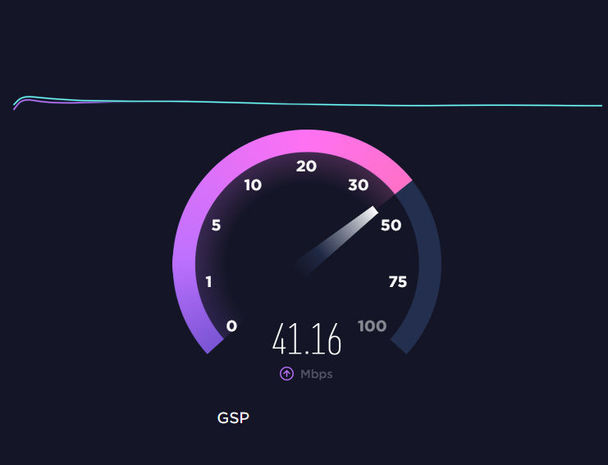
Task: Select the 5 mark on the gauge
Action: click(x=216, y=225)
